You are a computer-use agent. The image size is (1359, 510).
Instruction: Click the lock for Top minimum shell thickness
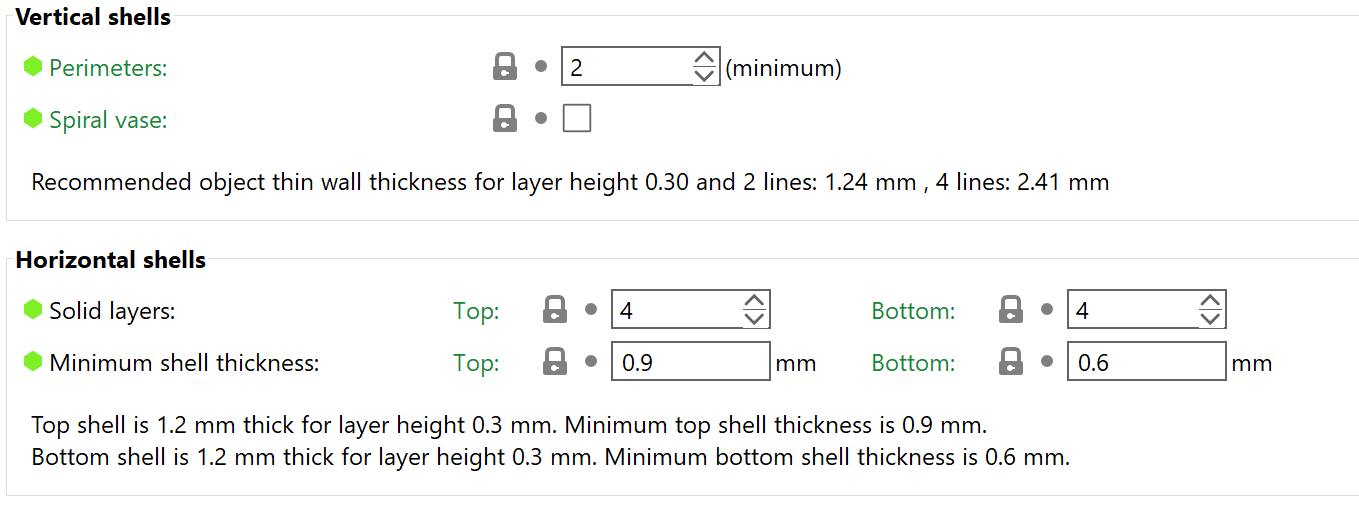[x=555, y=362]
